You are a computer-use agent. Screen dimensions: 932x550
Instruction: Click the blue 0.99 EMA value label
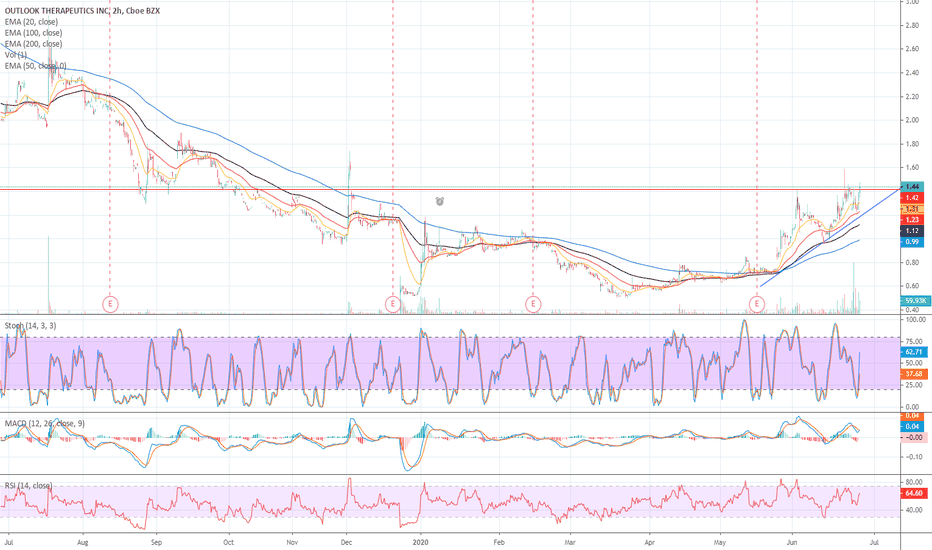[912, 242]
